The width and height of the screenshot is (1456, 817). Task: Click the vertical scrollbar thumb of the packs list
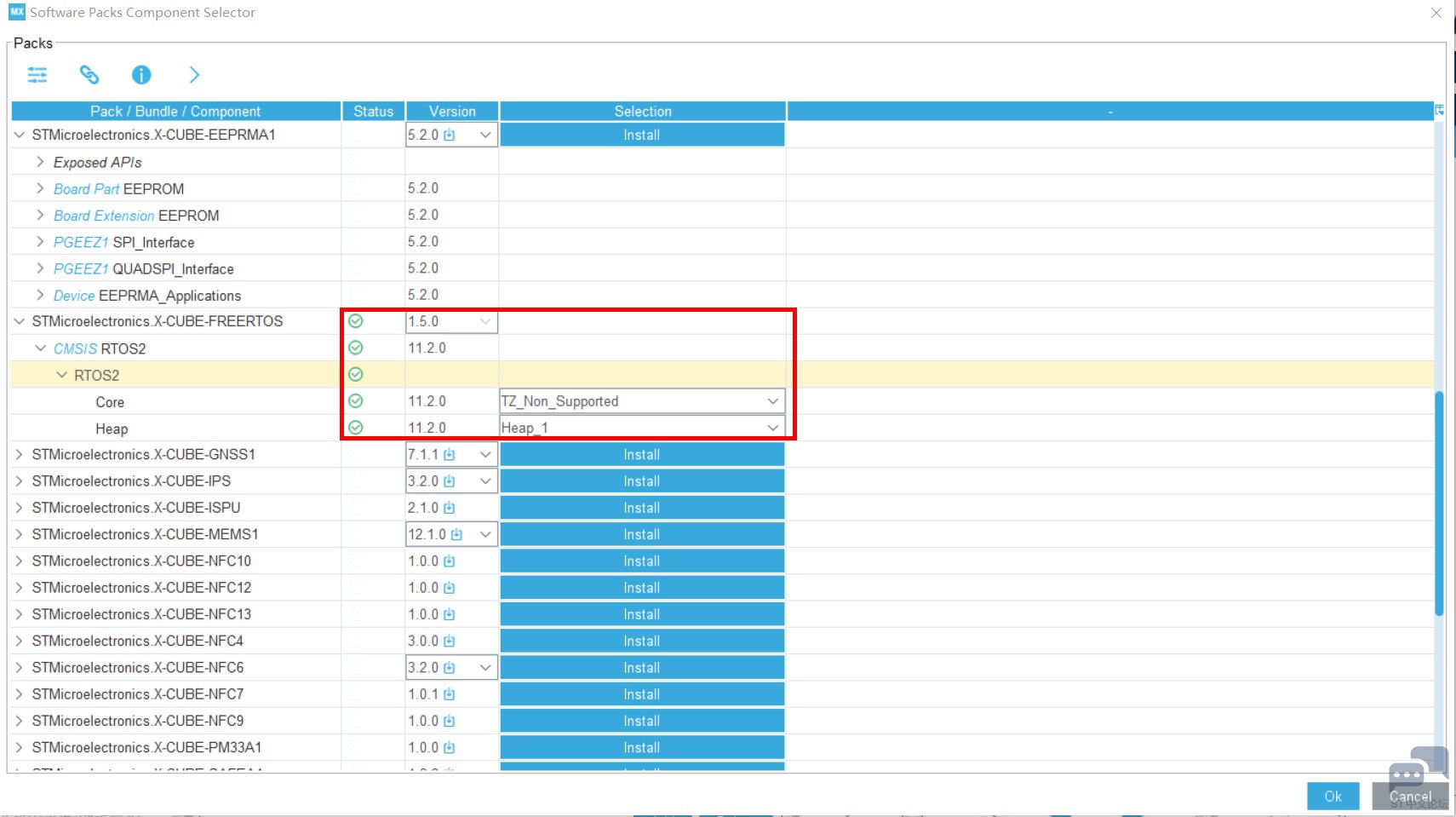[x=1439, y=503]
